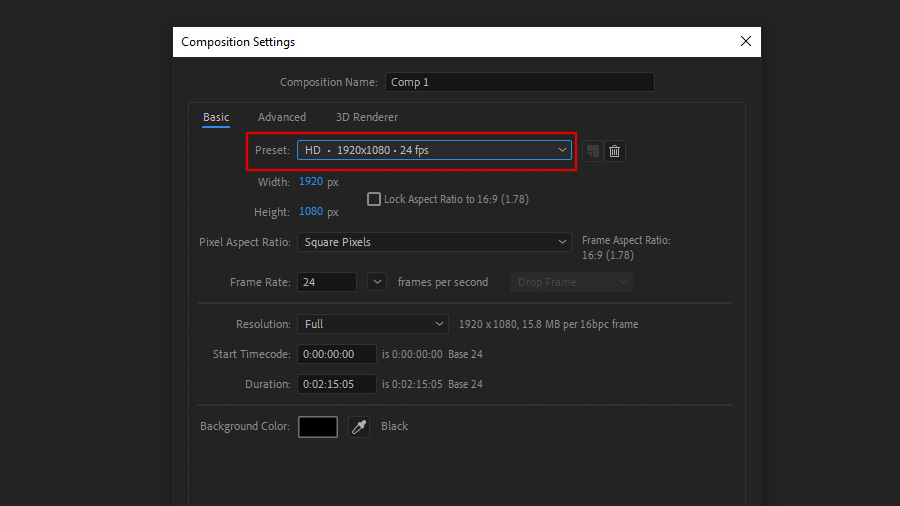Screen dimensions: 900x506
Task: Open the frame rate presets arrow
Action: pos(377,282)
